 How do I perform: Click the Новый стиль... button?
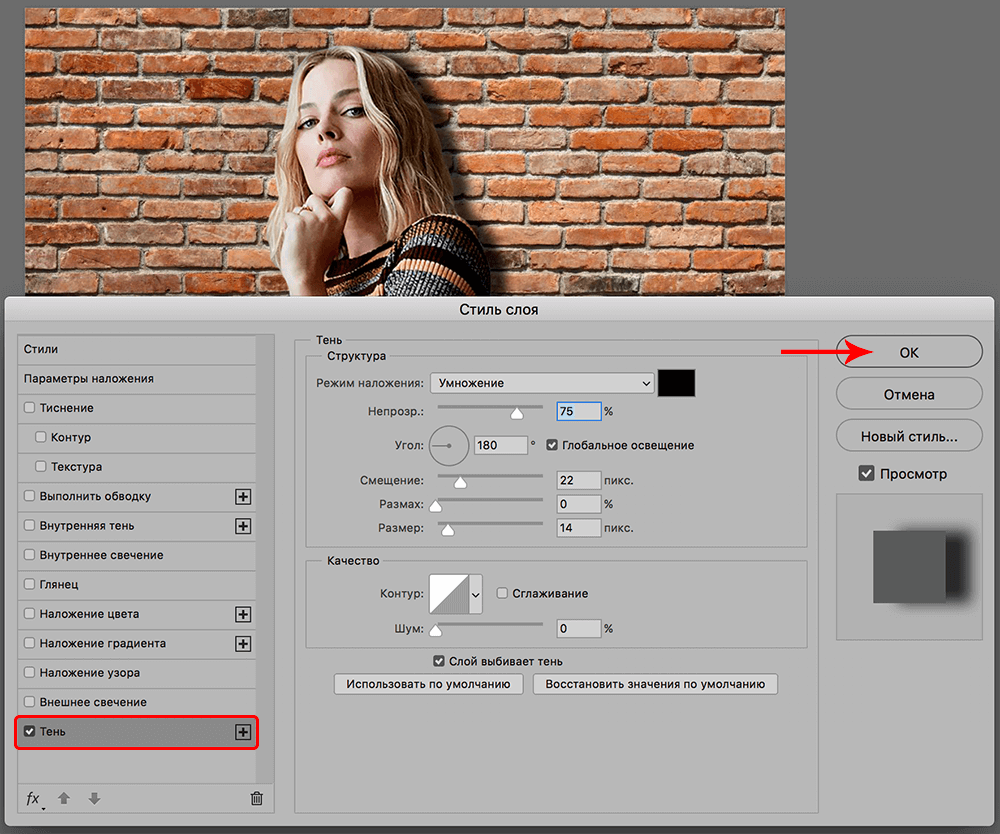pos(909,437)
